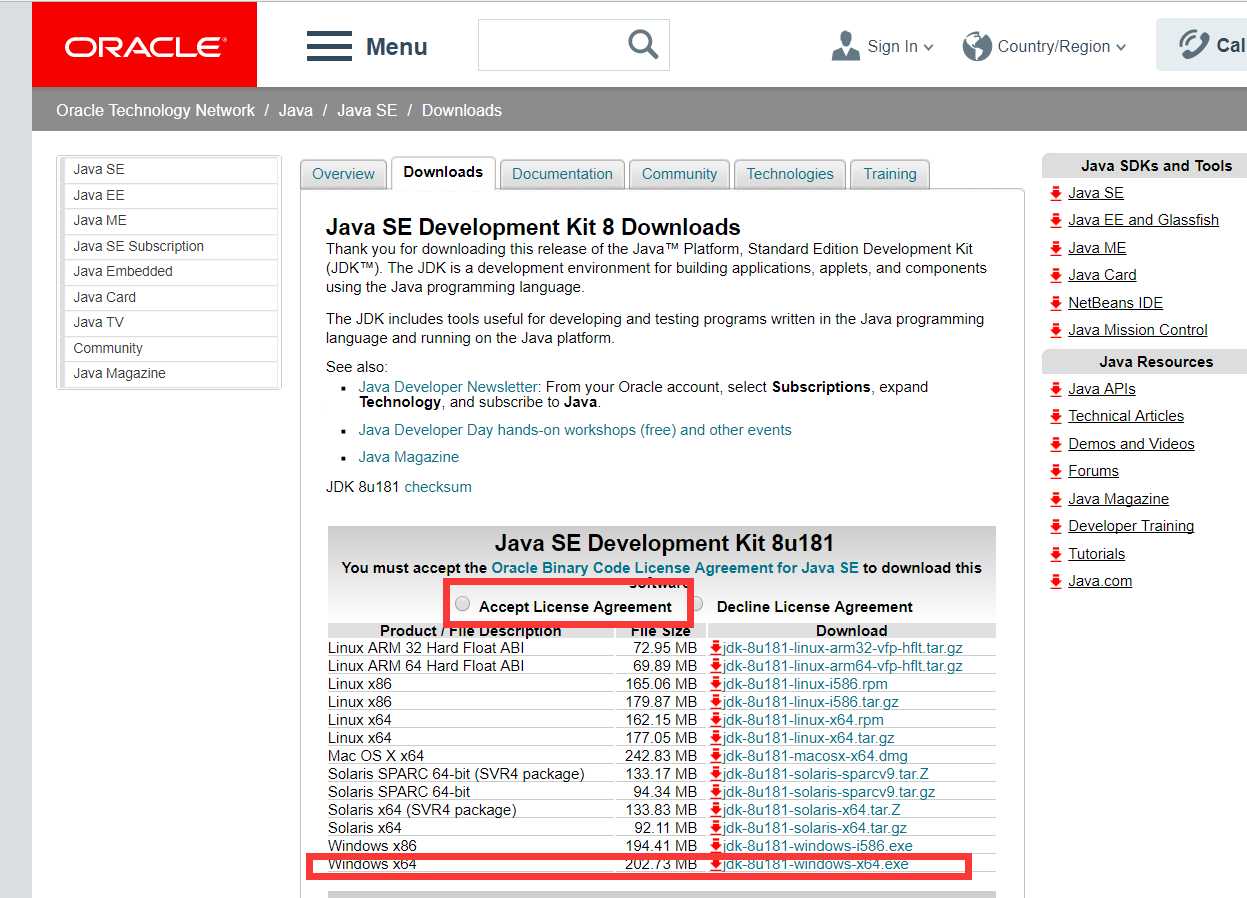This screenshot has height=898, width=1247.
Task: Click red arrow icon for linux-arm32-vfp-hflt.tar.gz
Action: 716,648
